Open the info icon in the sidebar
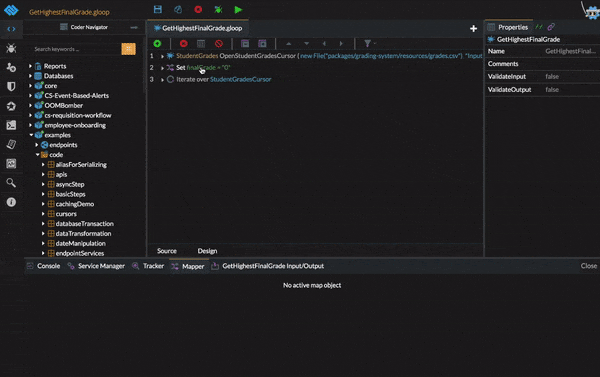This screenshot has width=600, height=377. click(x=11, y=202)
